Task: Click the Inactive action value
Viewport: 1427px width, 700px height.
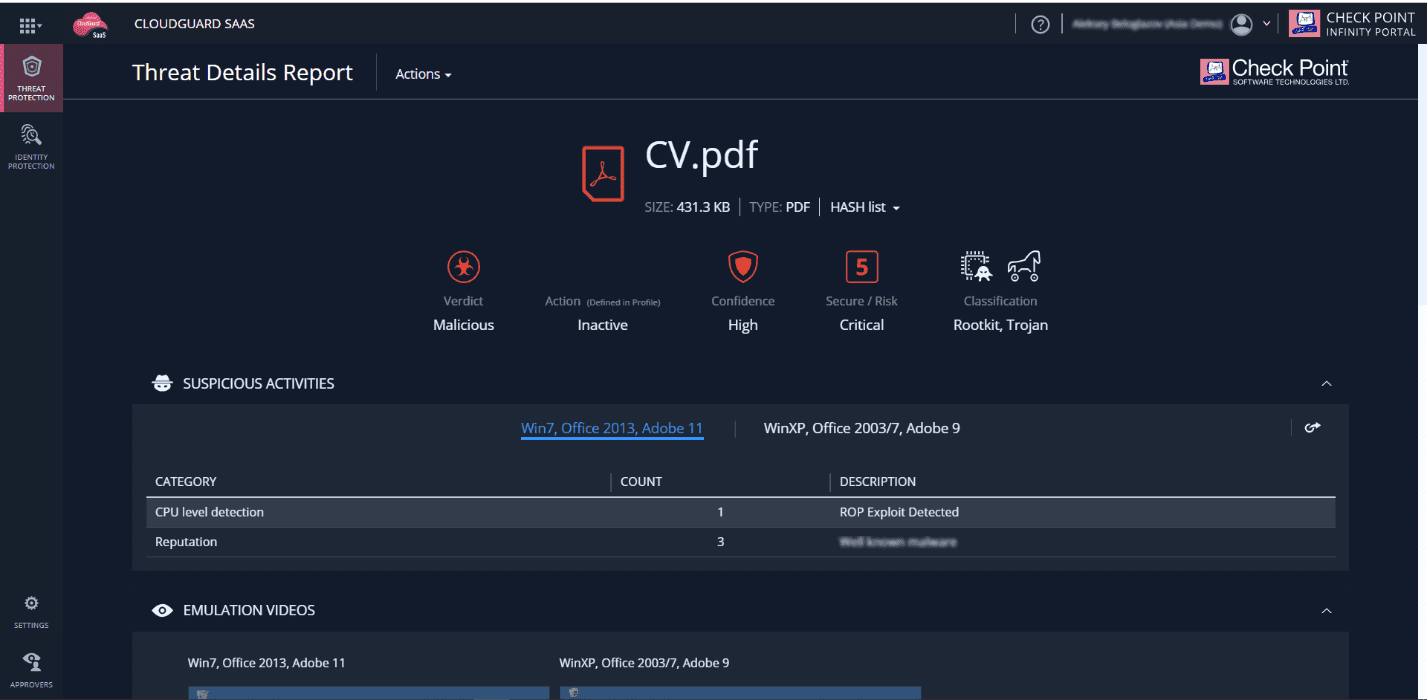Action: [603, 325]
